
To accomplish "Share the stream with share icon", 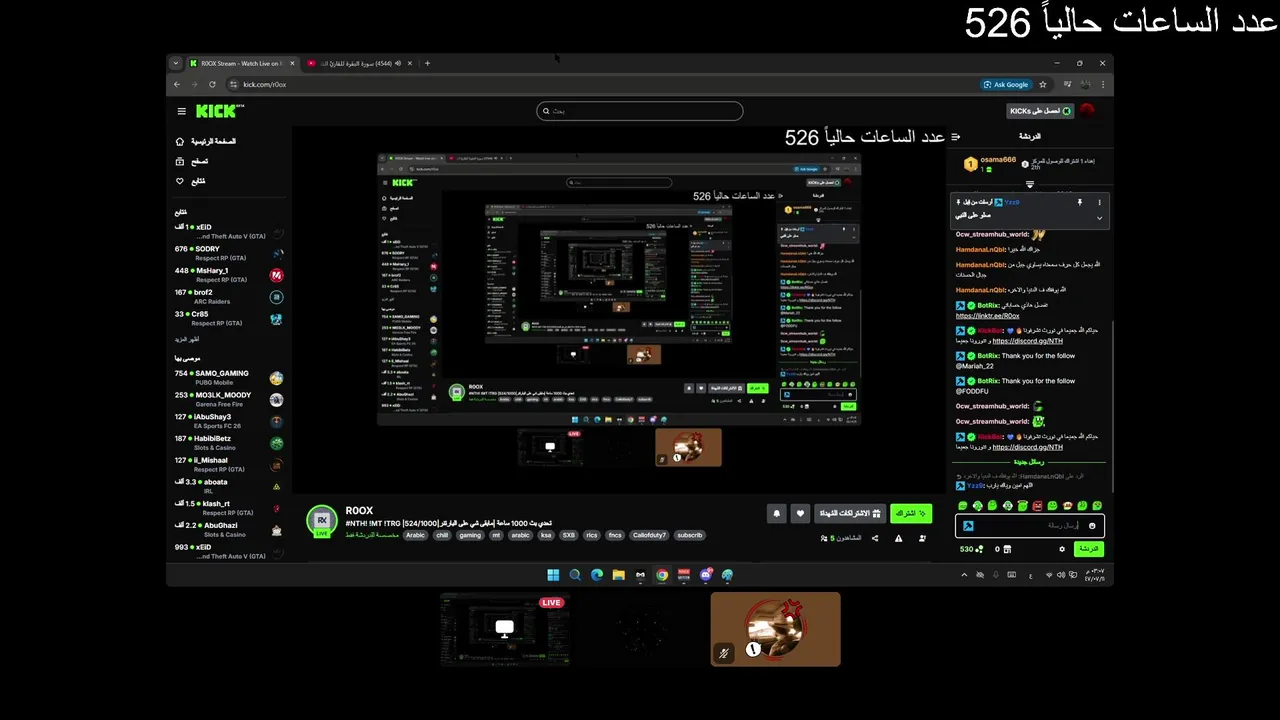I will (875, 538).
